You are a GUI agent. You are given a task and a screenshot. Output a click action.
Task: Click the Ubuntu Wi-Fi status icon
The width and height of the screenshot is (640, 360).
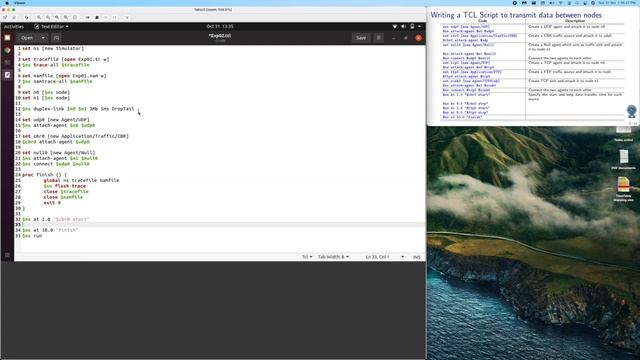(395, 27)
